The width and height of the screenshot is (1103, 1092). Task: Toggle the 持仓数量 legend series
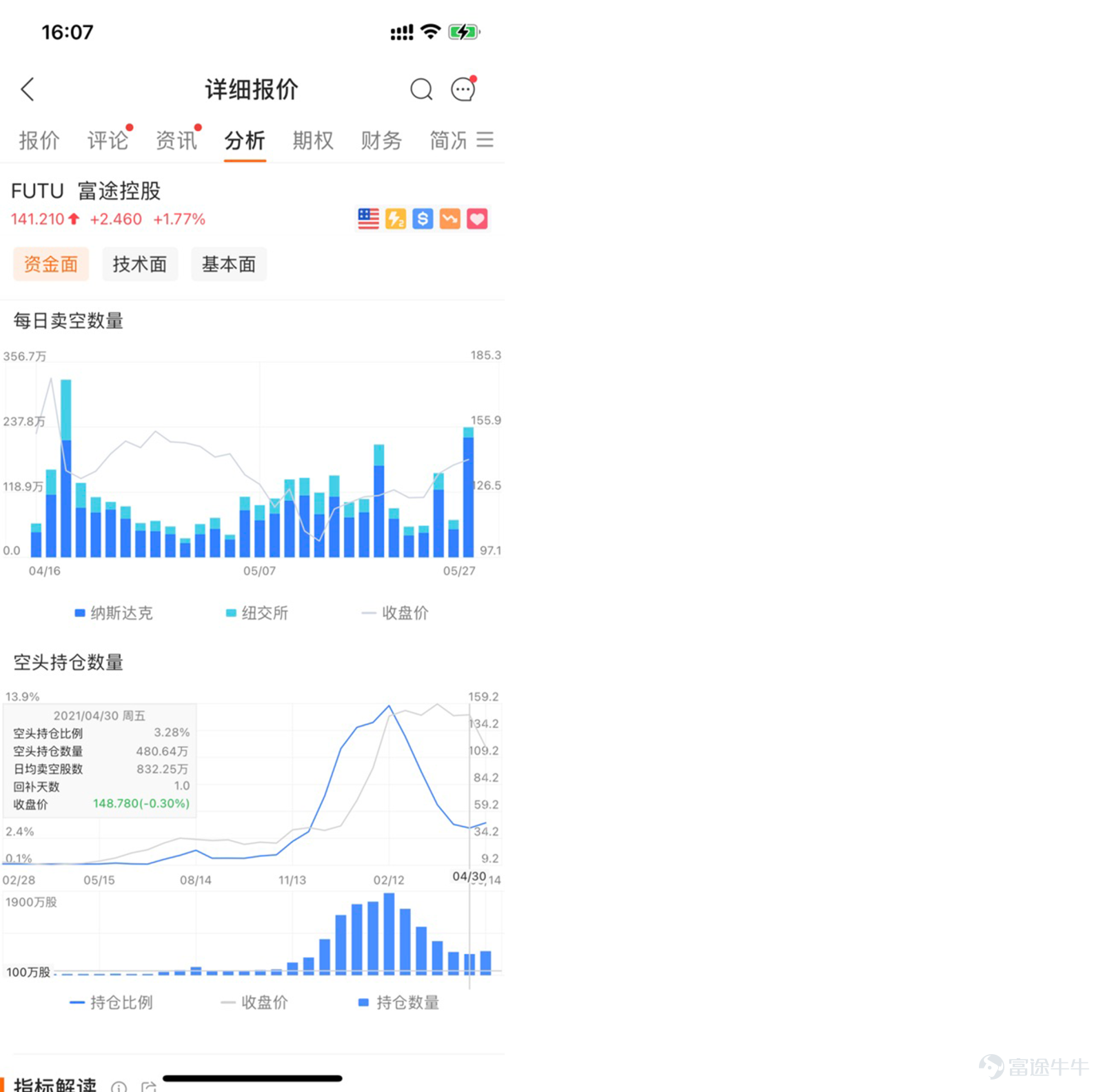click(x=398, y=1002)
